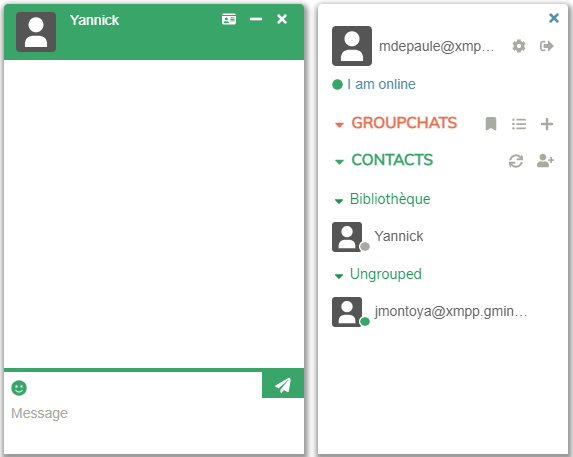Show the groupchat list icon
This screenshot has width=573, height=457.
(x=519, y=124)
